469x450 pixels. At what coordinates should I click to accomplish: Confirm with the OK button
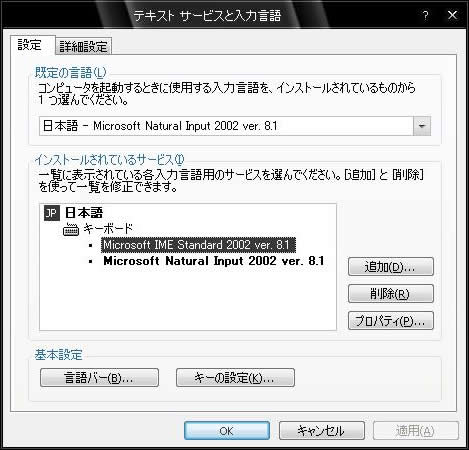pos(227,431)
